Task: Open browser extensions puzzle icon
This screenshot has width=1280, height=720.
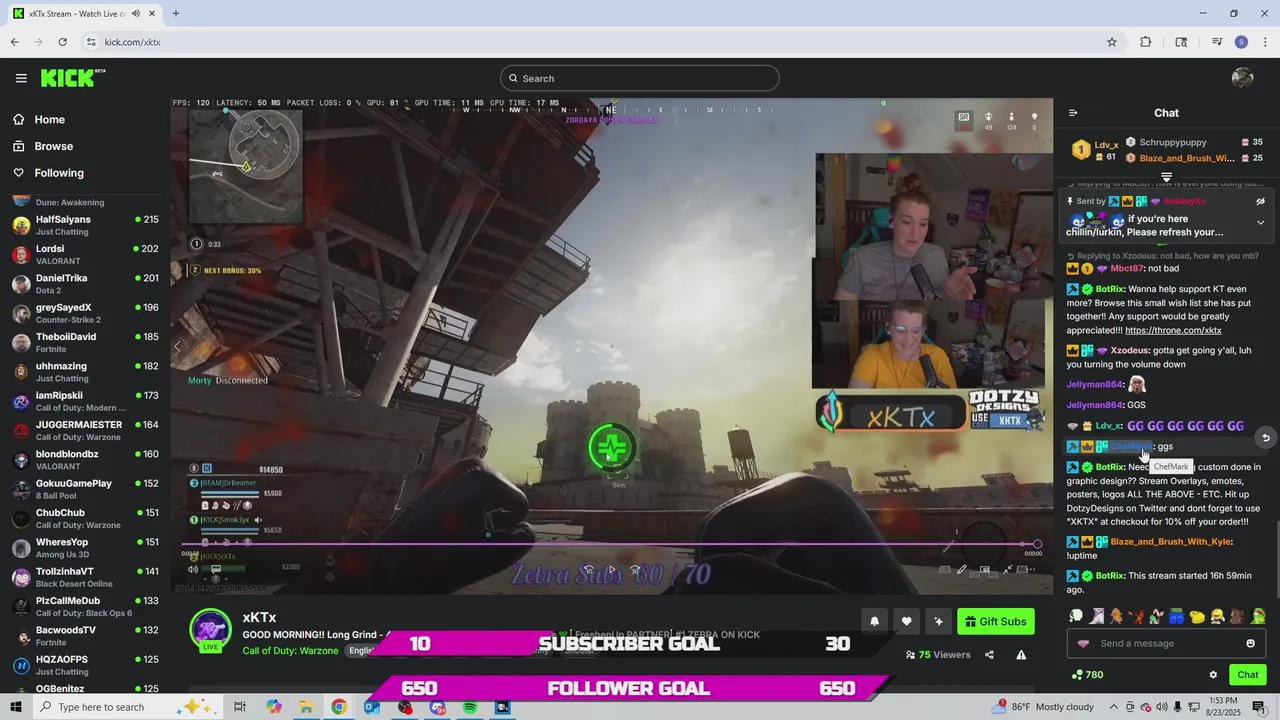Action: click(1146, 42)
